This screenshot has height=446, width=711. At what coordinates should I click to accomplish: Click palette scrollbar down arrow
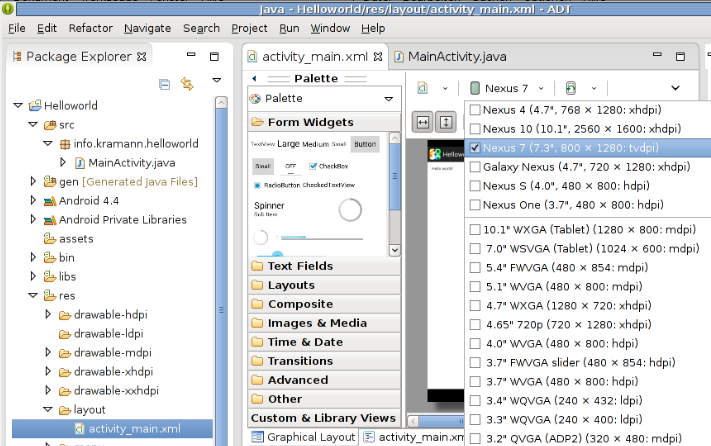click(394, 250)
